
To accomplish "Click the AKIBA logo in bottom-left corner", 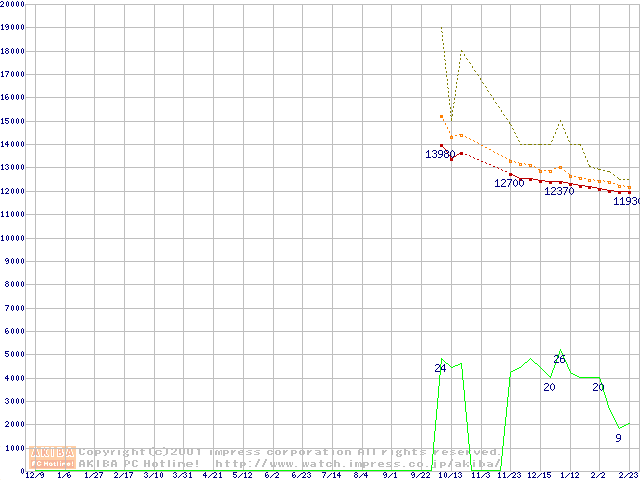I will click(53, 457).
